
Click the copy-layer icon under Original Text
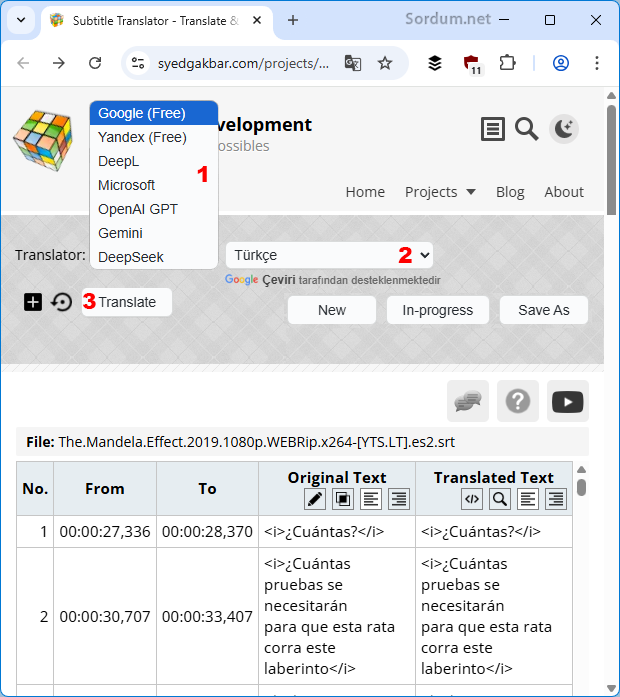(343, 499)
